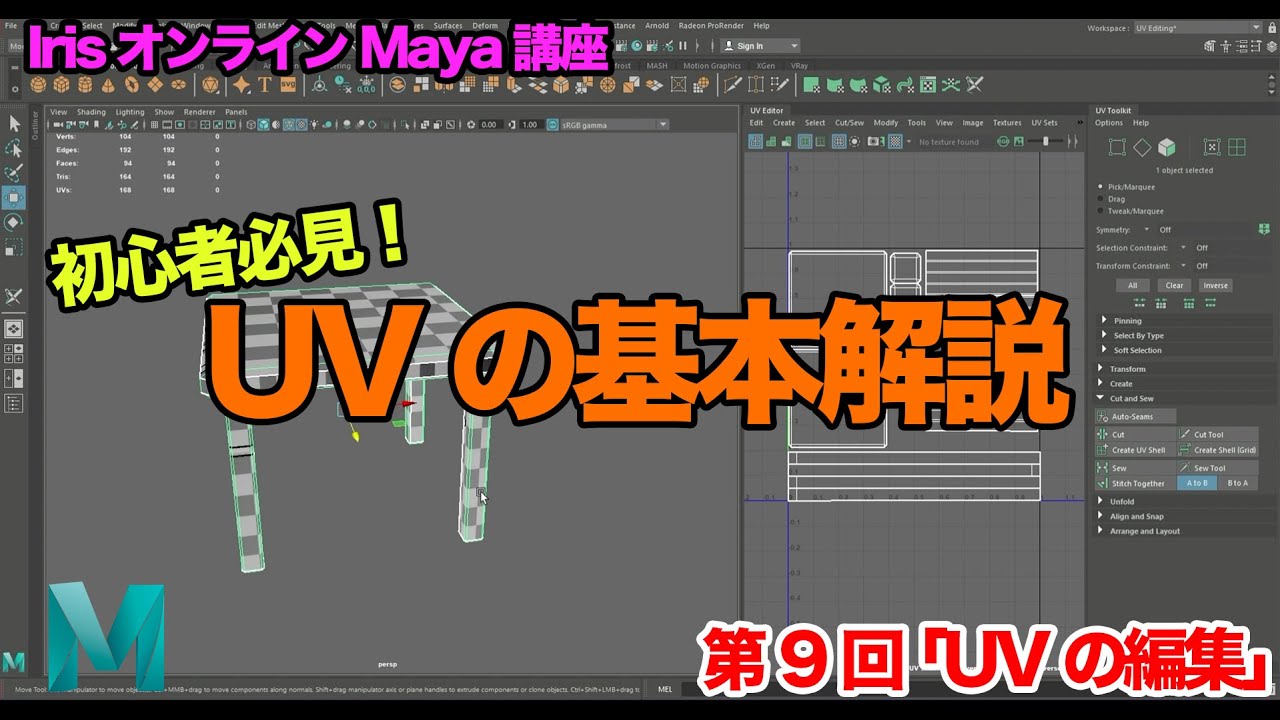Image resolution: width=1280 pixels, height=720 pixels.
Task: Select Pick/Marquee radio option
Action: pos(1102,187)
